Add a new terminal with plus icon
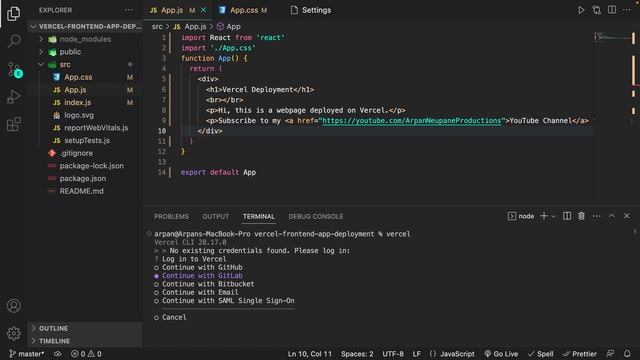 544,216
